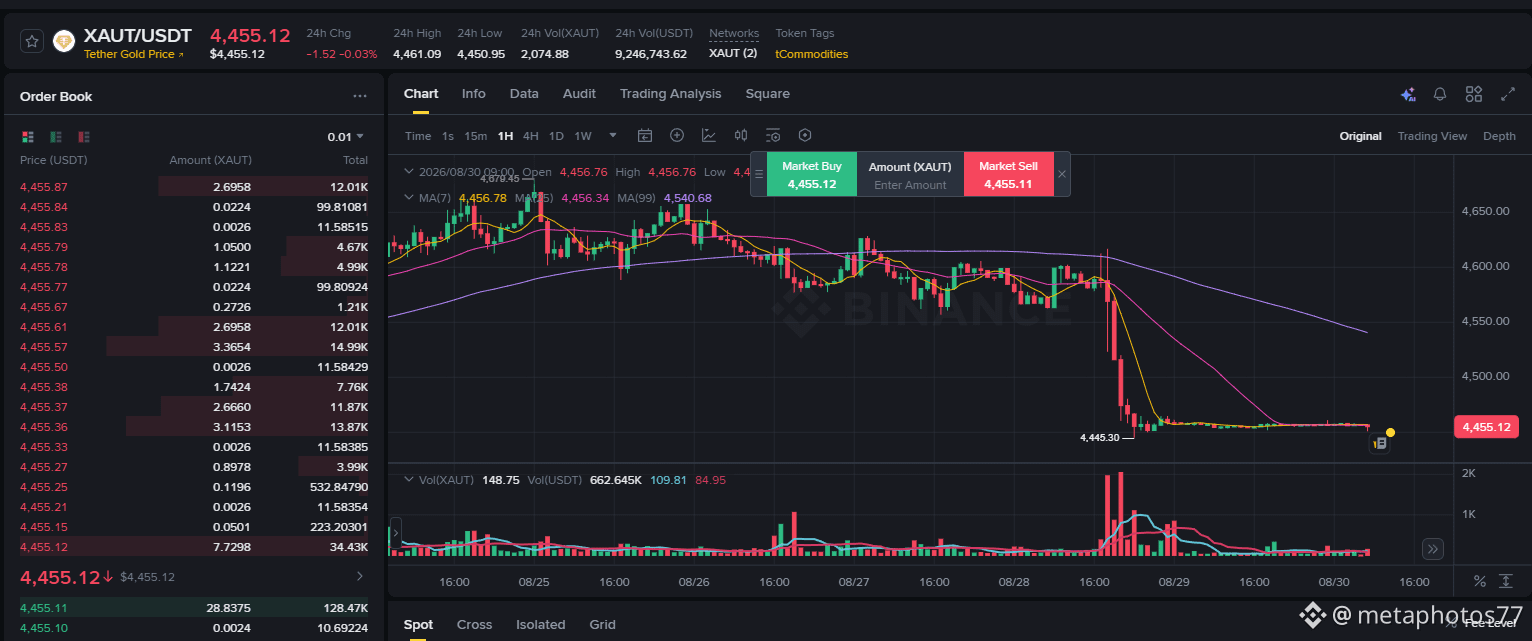
Task: Open the Square tab
Action: 767,94
